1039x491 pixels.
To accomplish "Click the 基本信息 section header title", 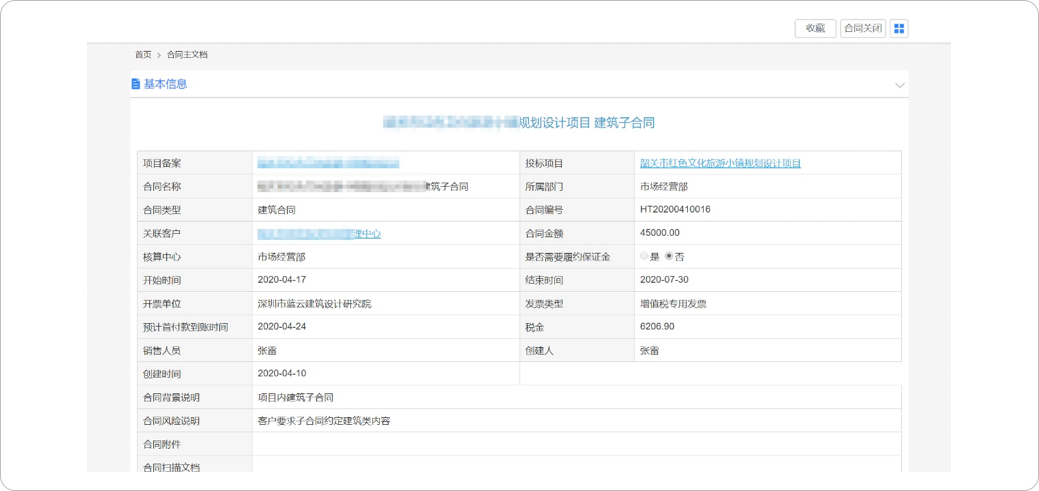I will (165, 84).
